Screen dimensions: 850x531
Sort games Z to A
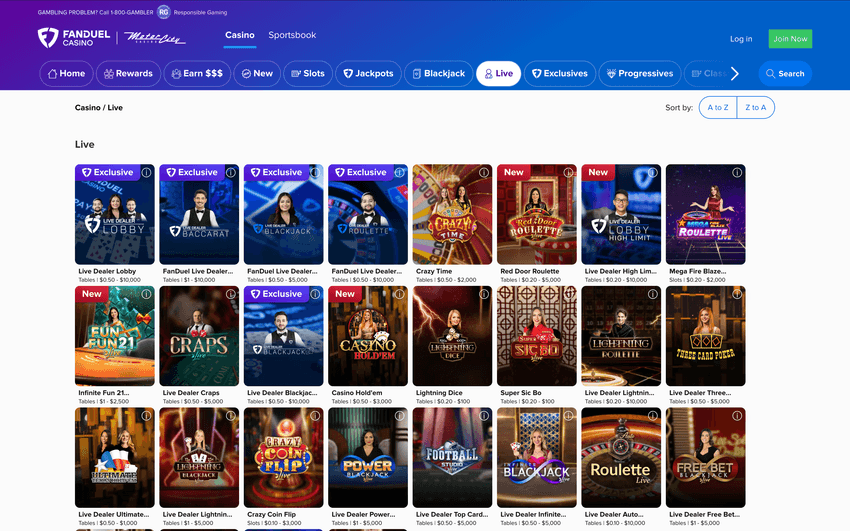pyautogui.click(x=756, y=107)
